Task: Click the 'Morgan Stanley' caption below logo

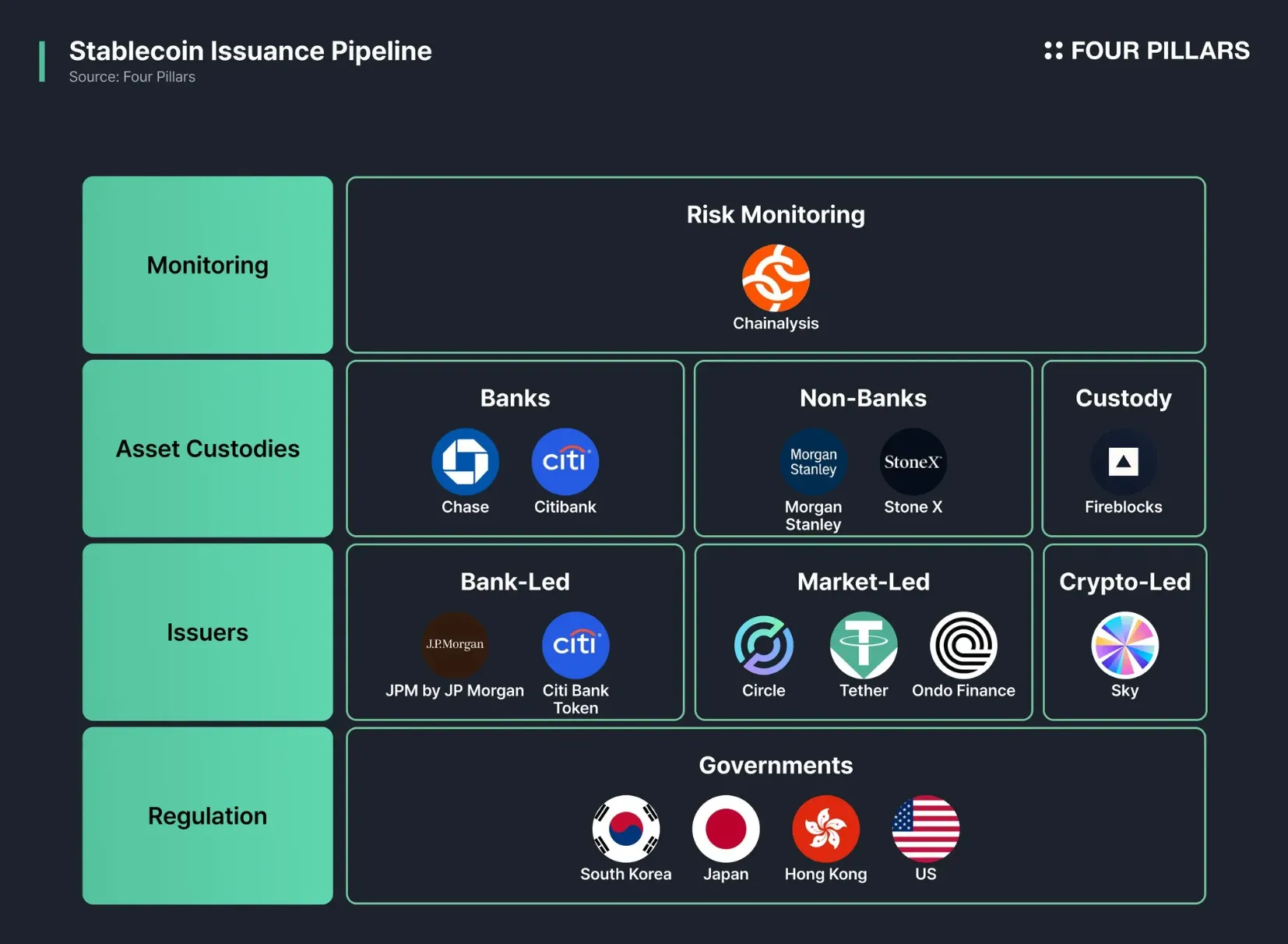Action: (813, 516)
